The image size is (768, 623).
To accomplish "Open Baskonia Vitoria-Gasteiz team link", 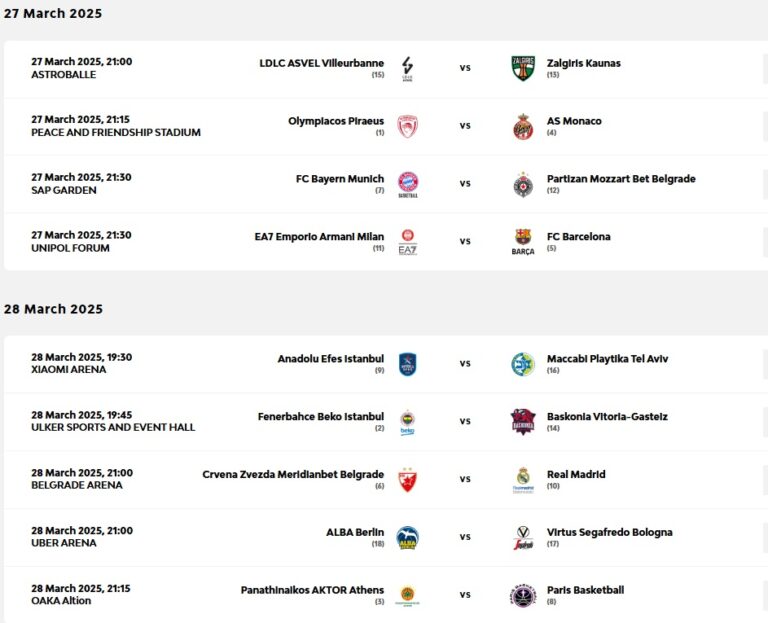I will pos(607,417).
